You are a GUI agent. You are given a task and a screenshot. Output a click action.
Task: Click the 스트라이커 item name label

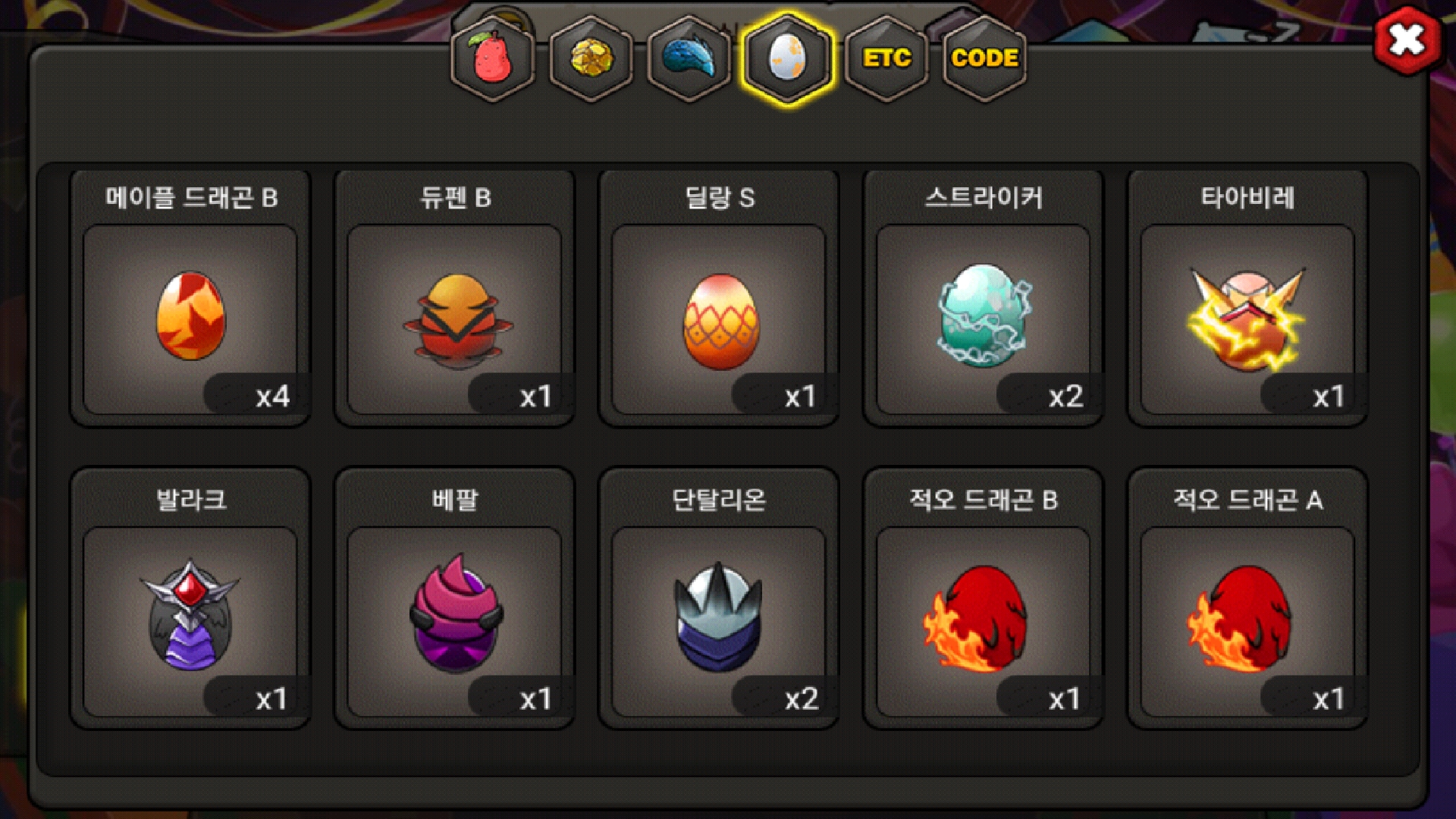coord(984,198)
